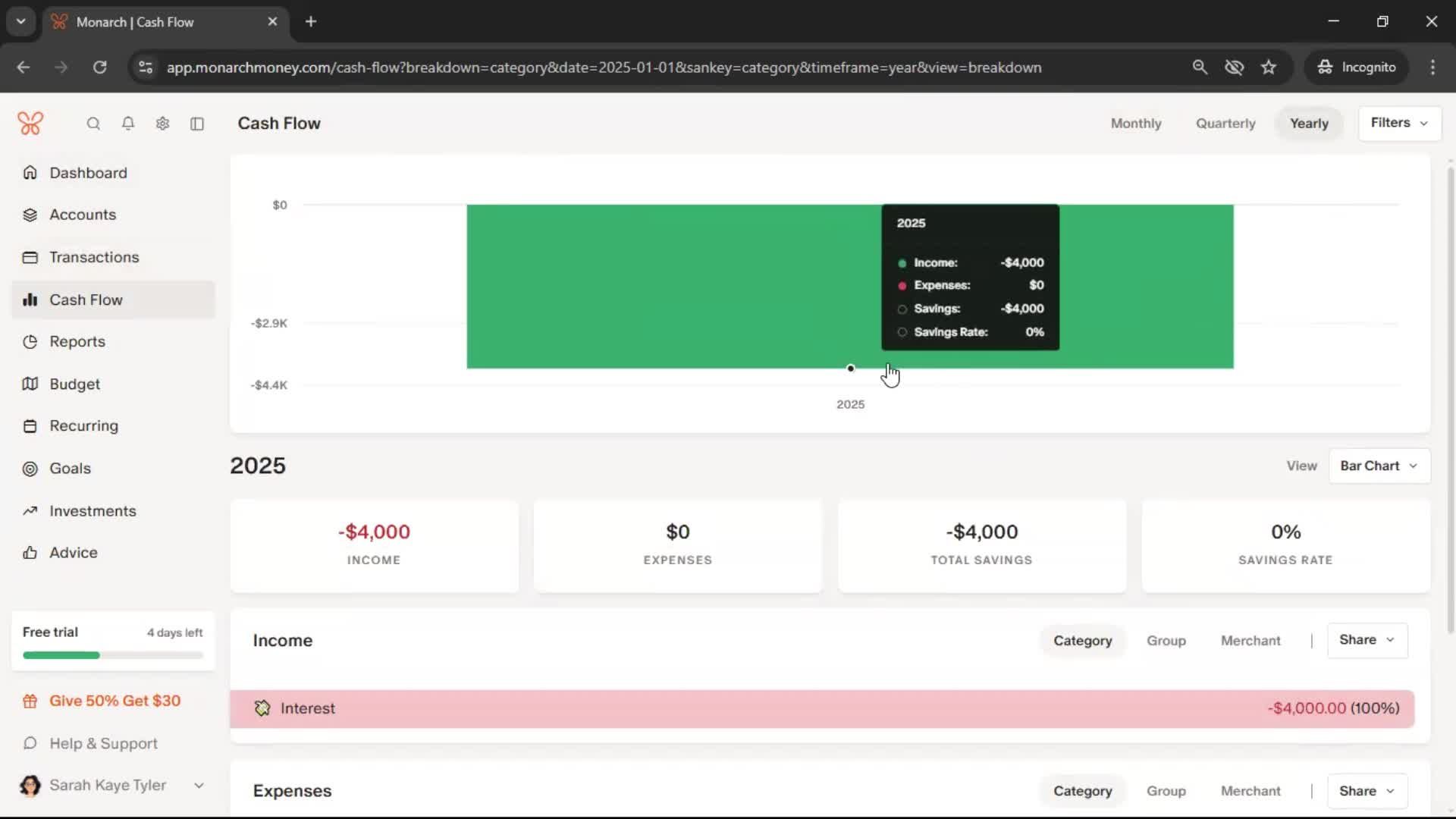Click Help & Support link
The image size is (1456, 819).
[103, 744]
